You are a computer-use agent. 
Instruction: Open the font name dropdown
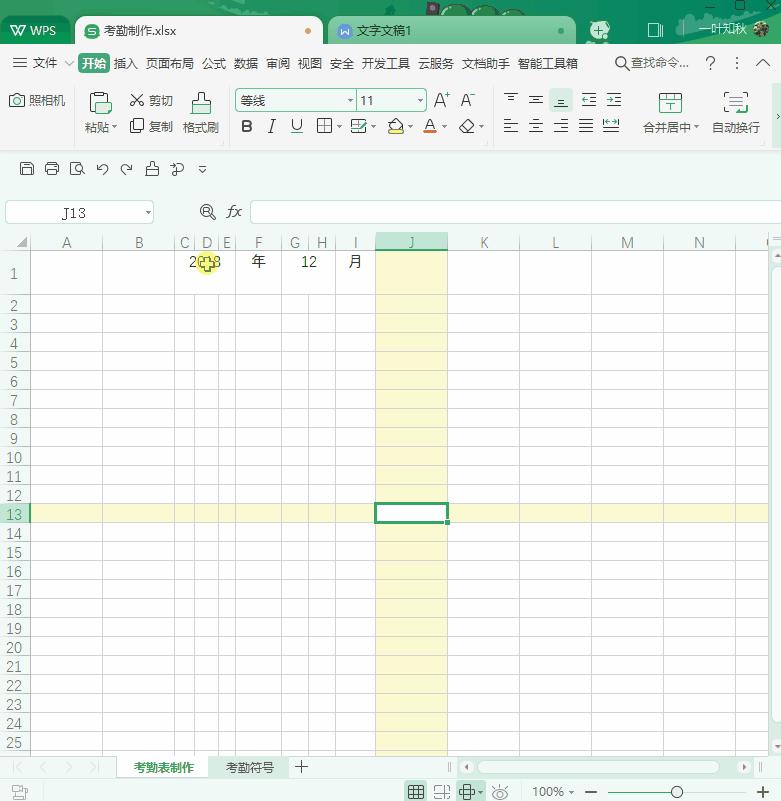coord(350,100)
